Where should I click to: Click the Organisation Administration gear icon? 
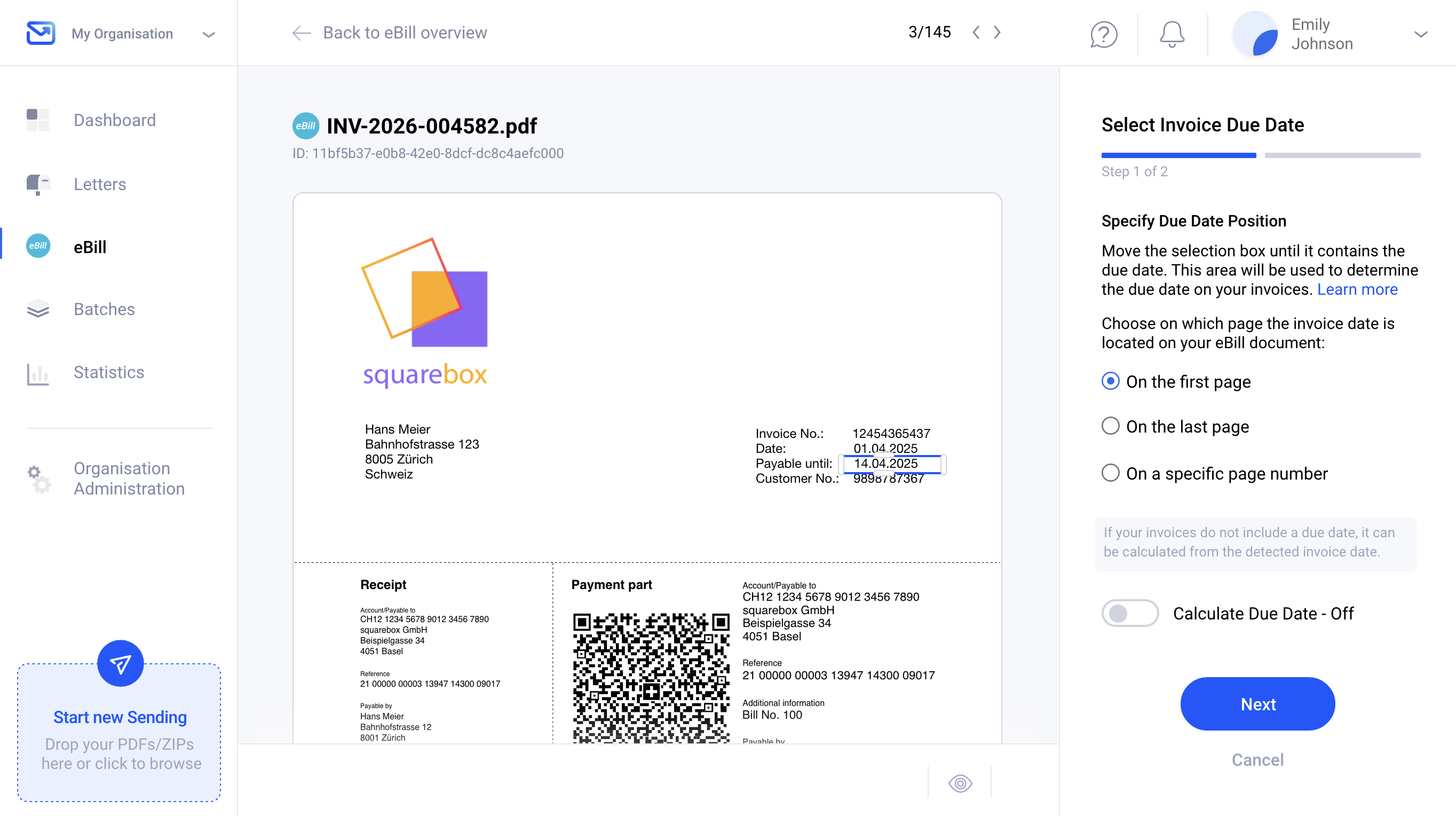point(39,479)
